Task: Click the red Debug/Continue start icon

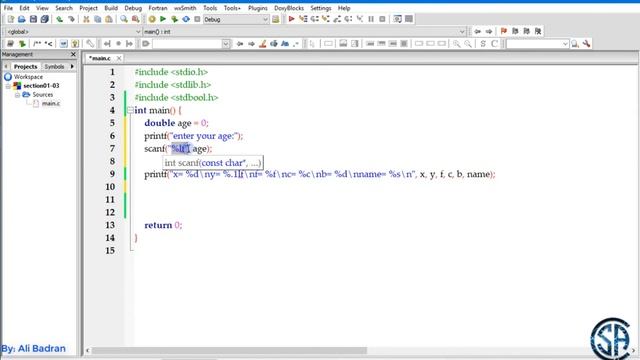Action: [x=291, y=19]
